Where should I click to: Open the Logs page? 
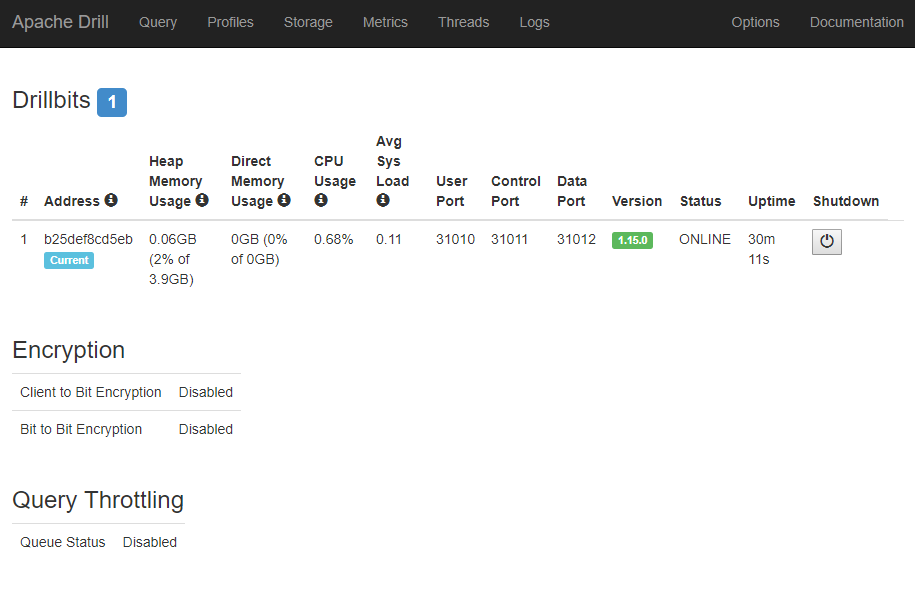(535, 22)
